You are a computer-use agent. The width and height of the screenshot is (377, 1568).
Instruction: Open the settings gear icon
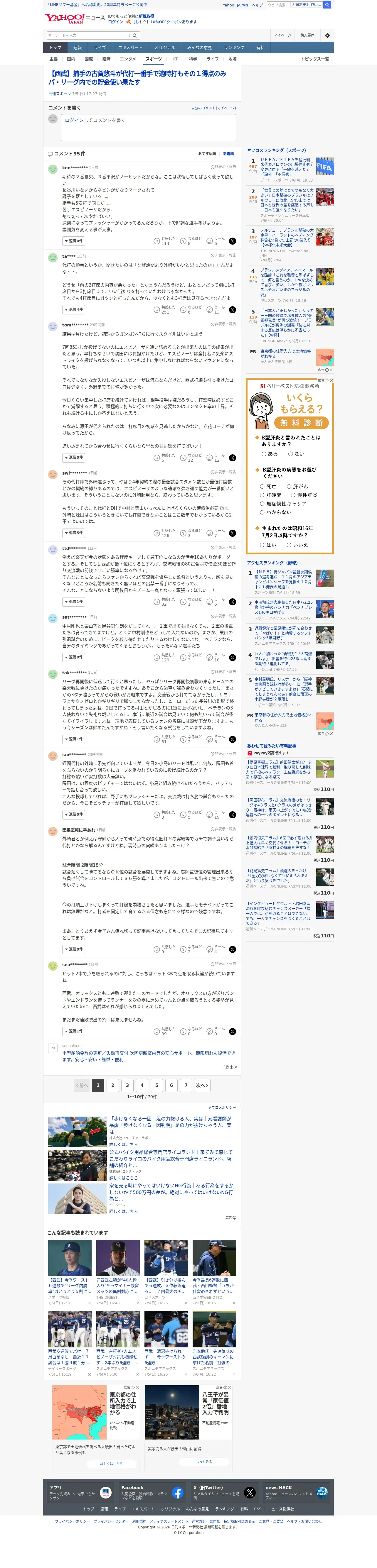point(327,35)
